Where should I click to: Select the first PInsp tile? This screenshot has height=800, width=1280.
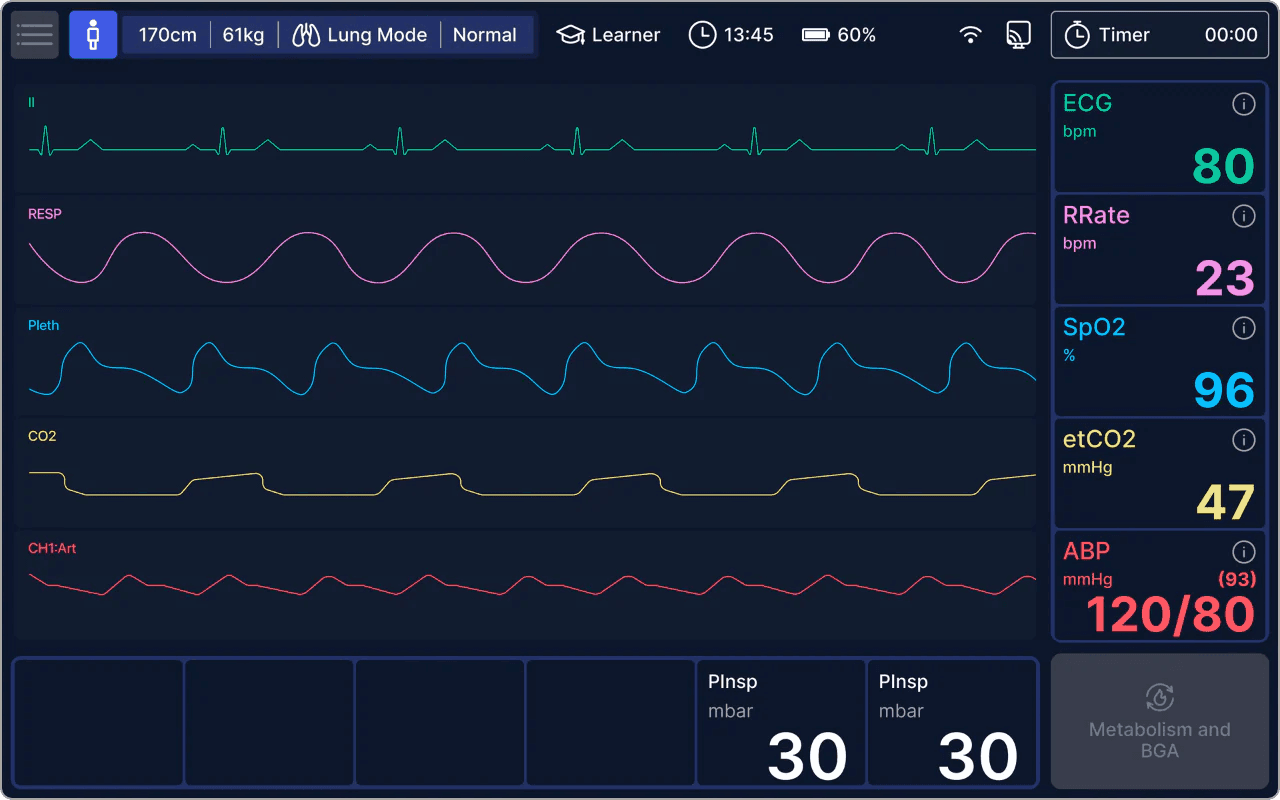tap(780, 722)
